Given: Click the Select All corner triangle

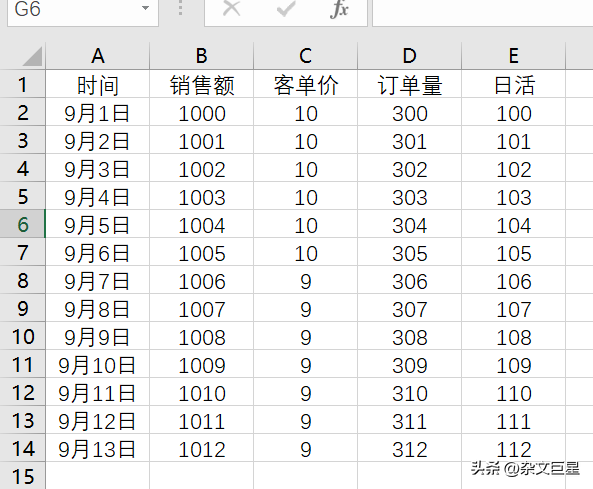Looking at the screenshot, I should pos(32,57).
